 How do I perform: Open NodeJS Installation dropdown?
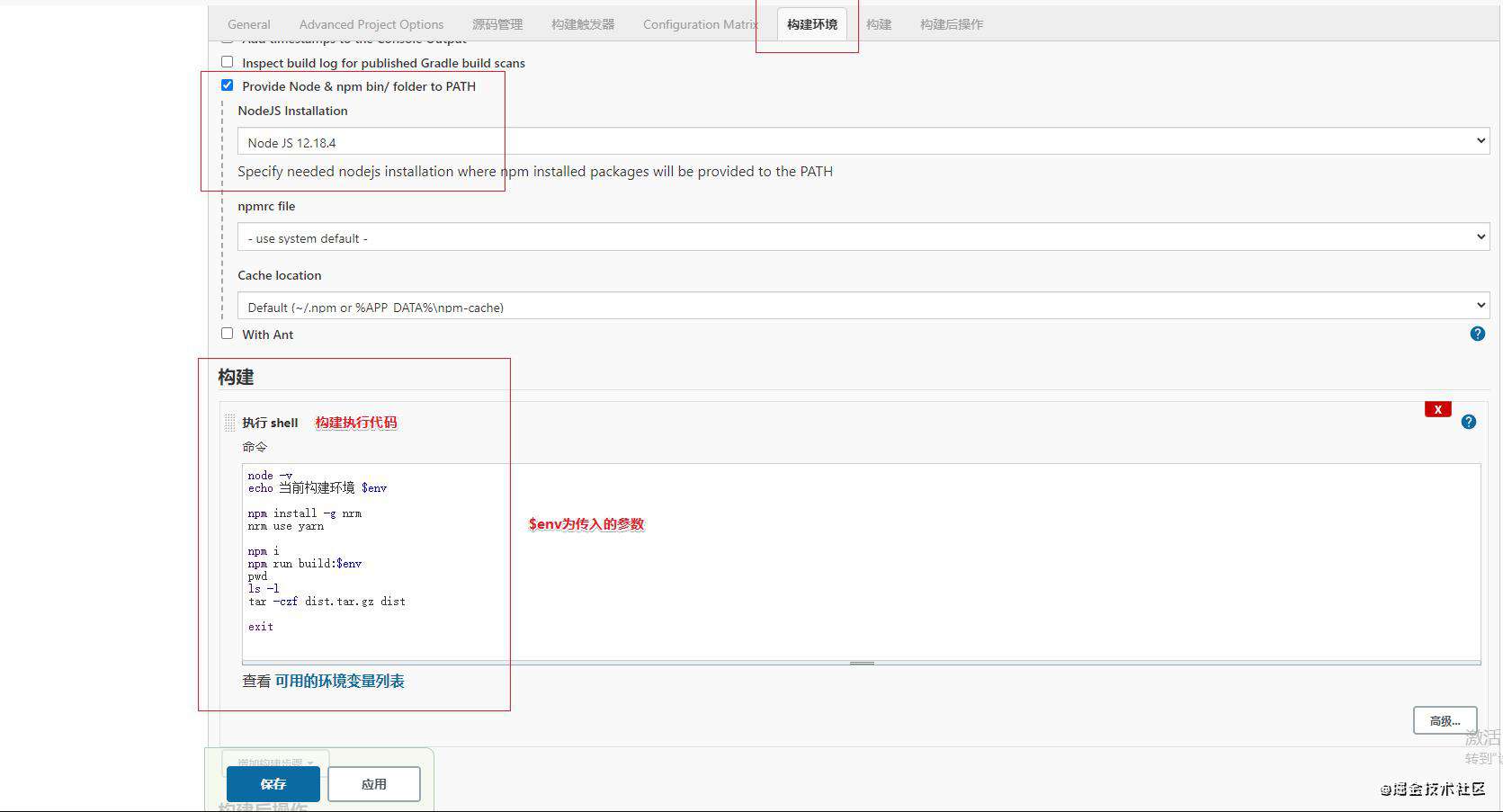(x=863, y=142)
